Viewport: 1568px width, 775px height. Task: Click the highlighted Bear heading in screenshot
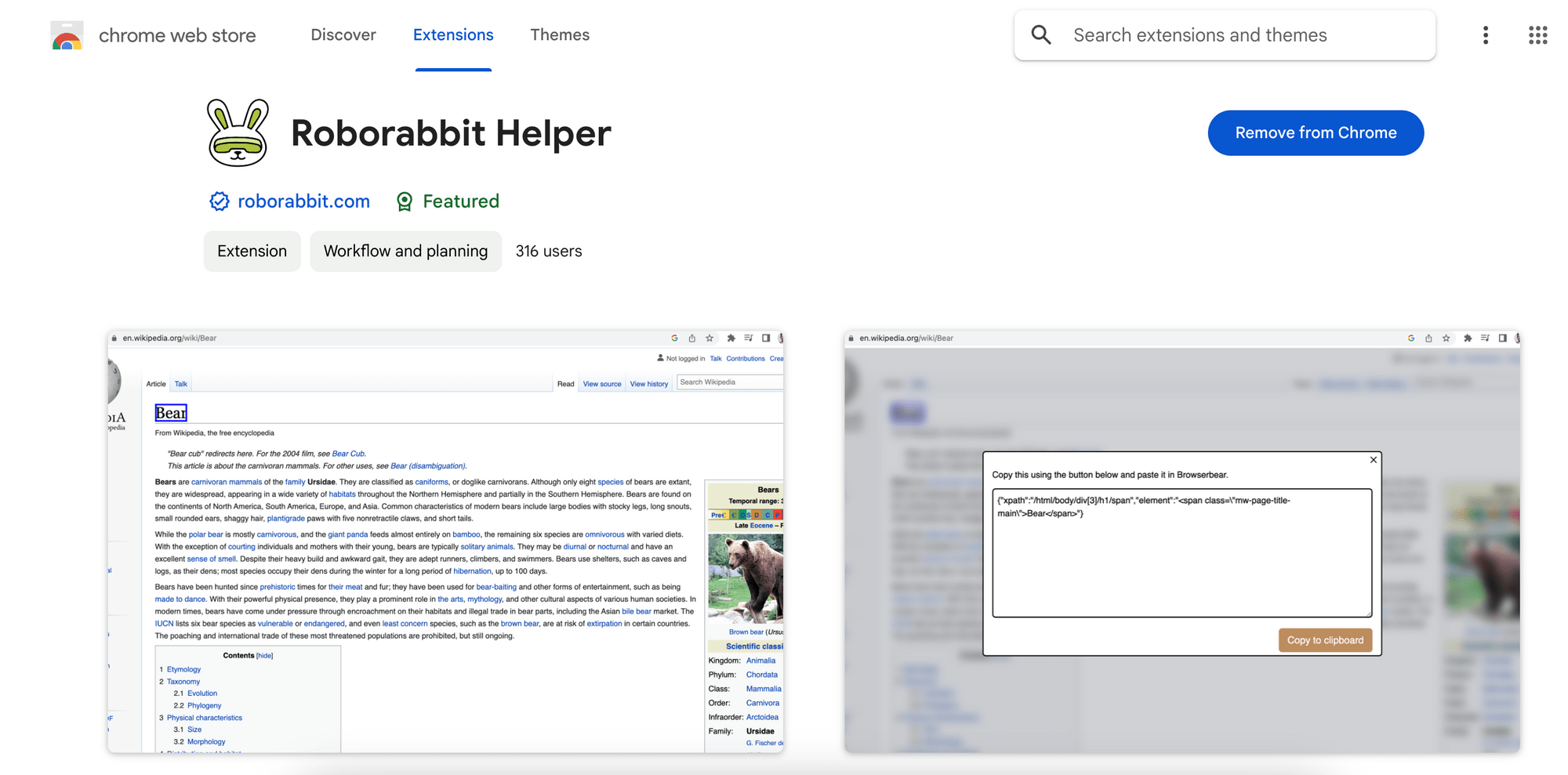point(171,413)
